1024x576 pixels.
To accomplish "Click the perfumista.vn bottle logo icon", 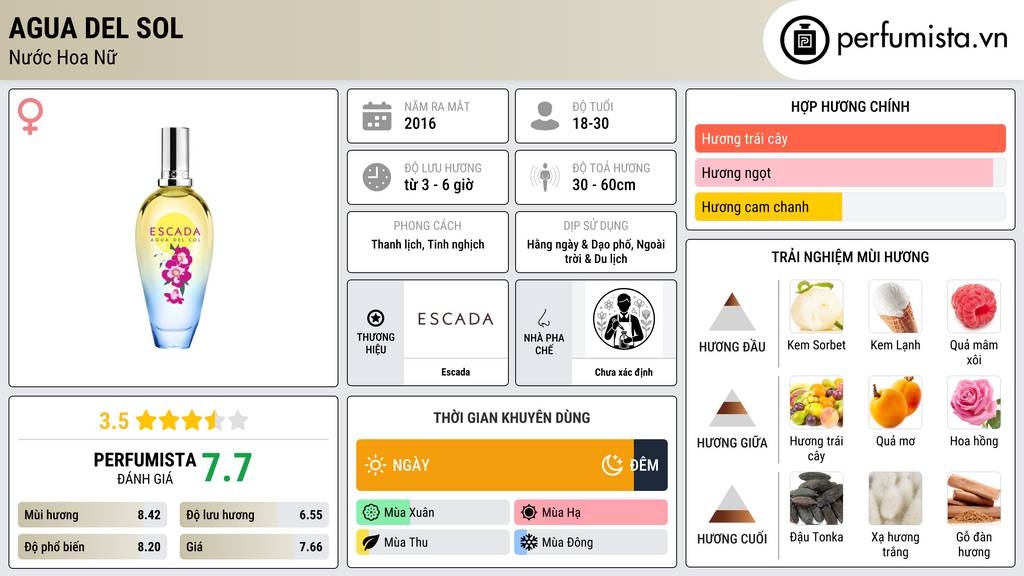I will [804, 40].
